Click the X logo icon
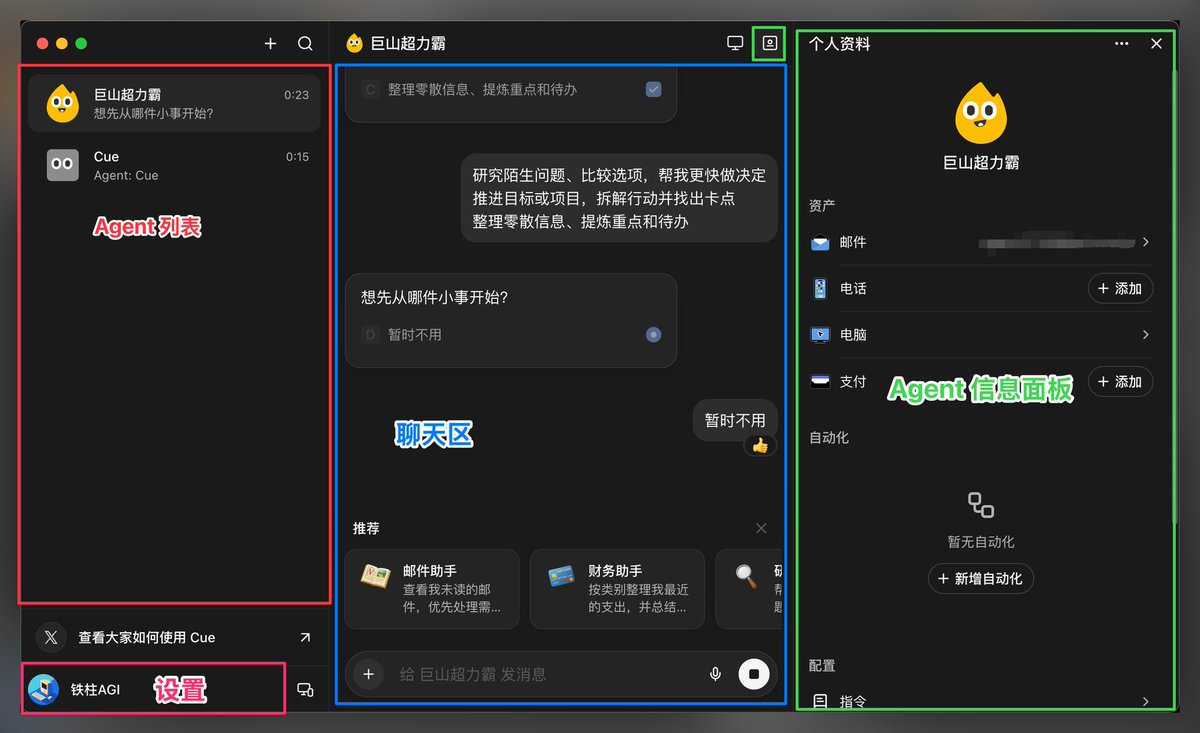The image size is (1200, 733). coord(52,637)
